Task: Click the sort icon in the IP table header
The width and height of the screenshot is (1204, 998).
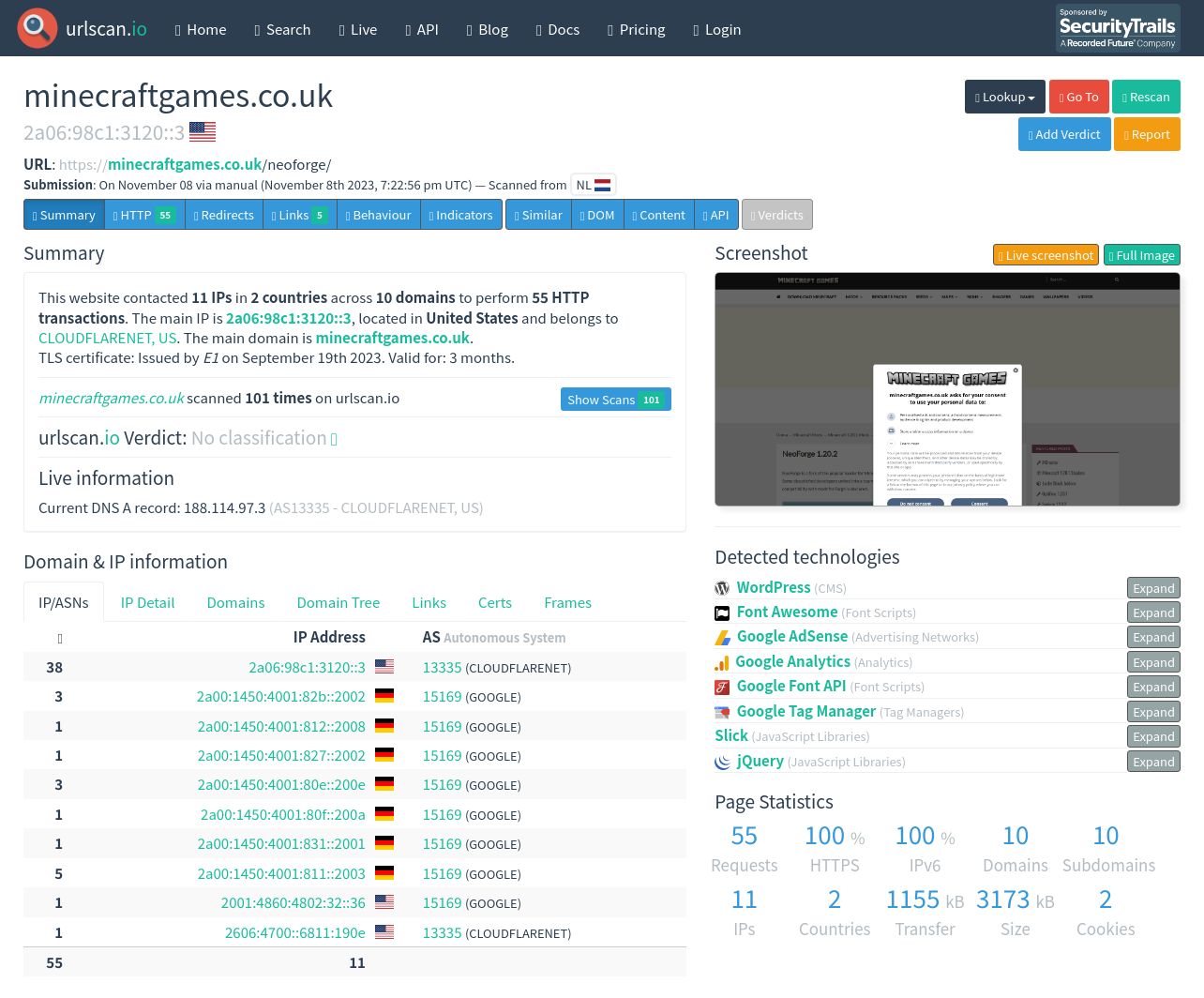Action: coord(59,638)
